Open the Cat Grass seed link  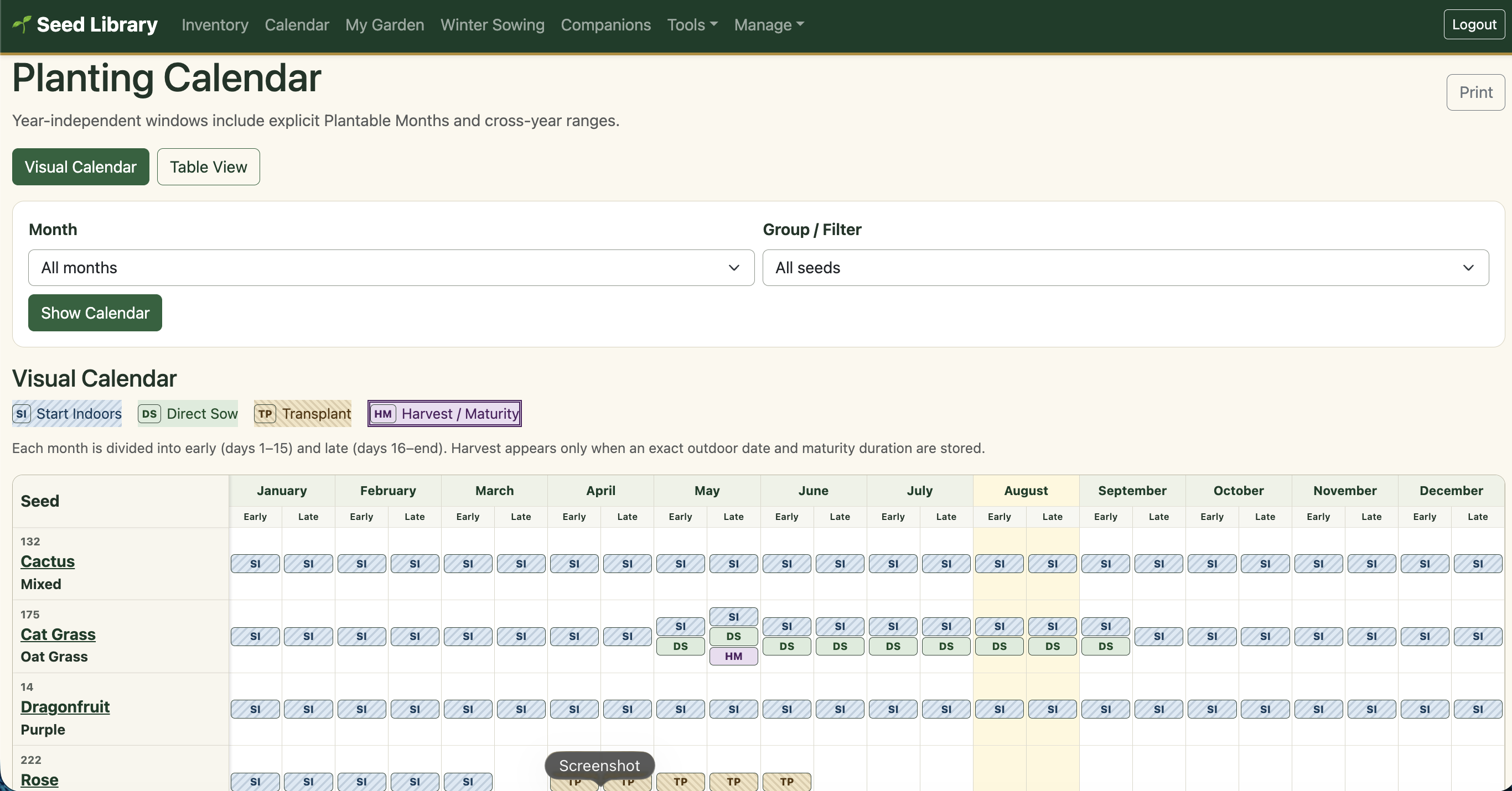(58, 634)
